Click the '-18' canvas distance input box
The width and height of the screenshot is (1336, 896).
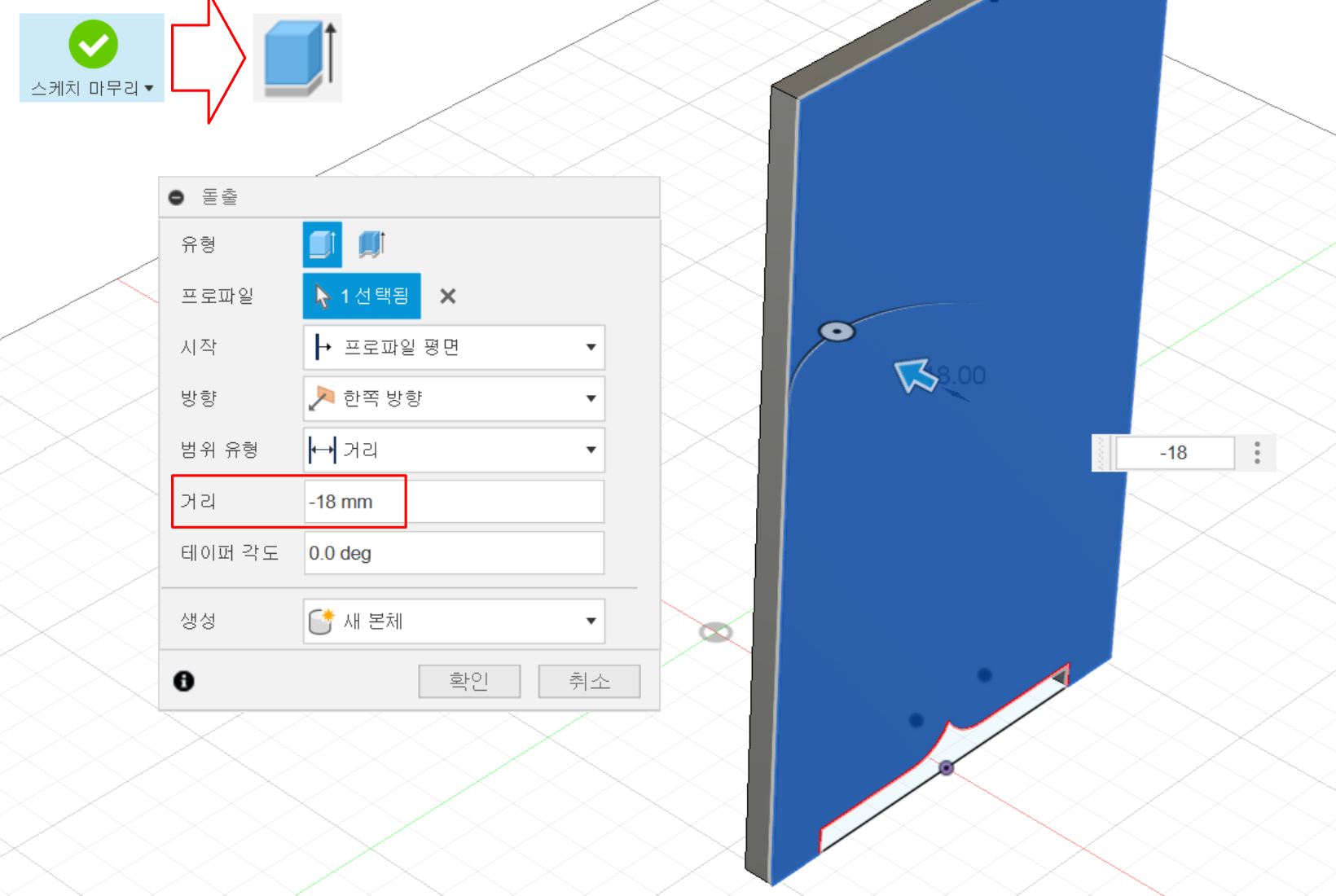pos(1174,453)
